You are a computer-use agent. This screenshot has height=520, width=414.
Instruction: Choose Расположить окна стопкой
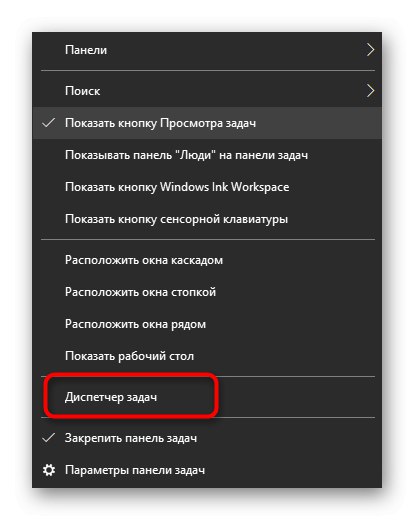click(x=207, y=292)
